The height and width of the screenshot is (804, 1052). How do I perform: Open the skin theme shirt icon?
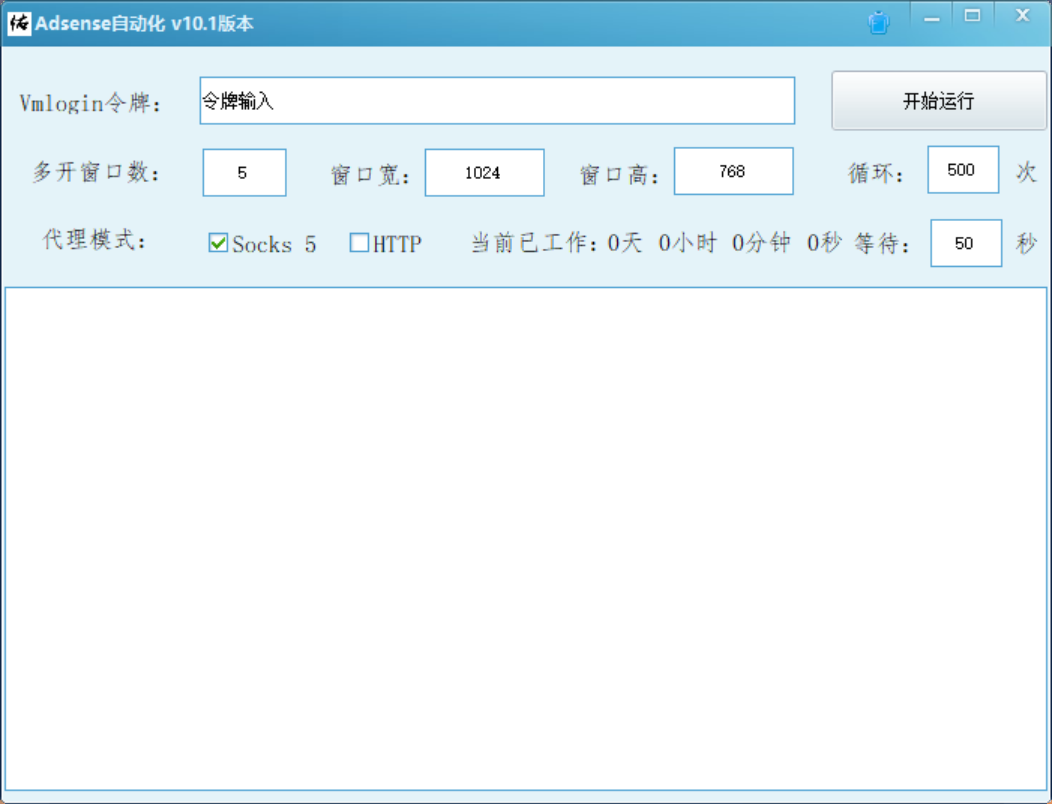click(x=878, y=23)
